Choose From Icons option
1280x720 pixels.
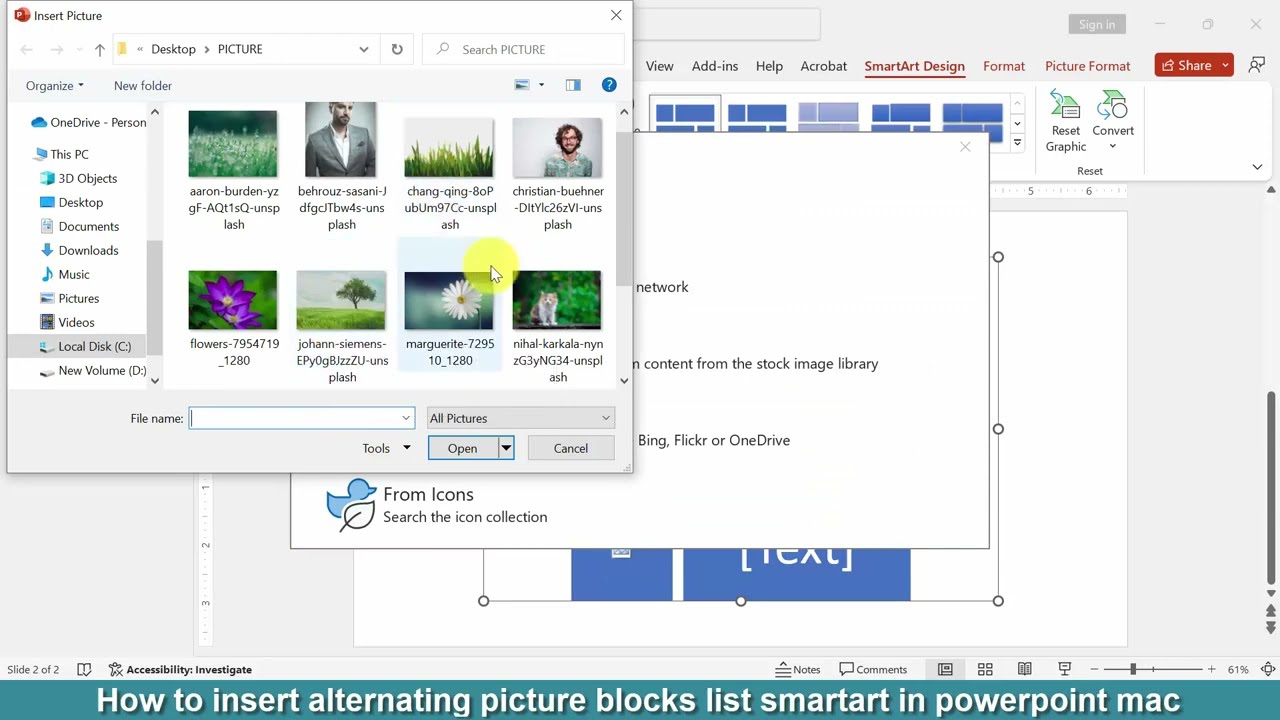(x=438, y=504)
